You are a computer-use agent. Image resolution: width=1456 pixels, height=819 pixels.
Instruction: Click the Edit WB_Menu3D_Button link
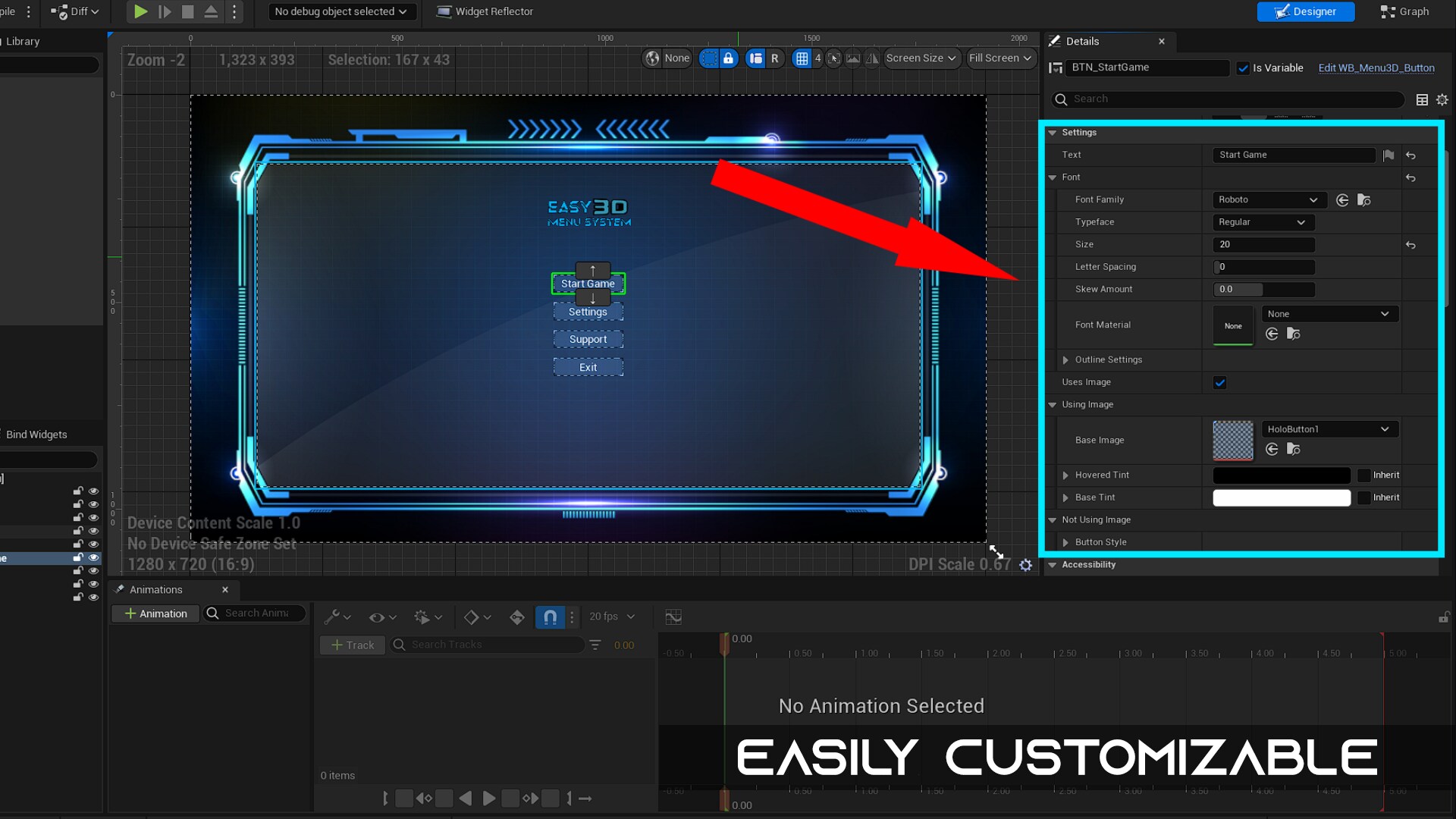point(1376,68)
